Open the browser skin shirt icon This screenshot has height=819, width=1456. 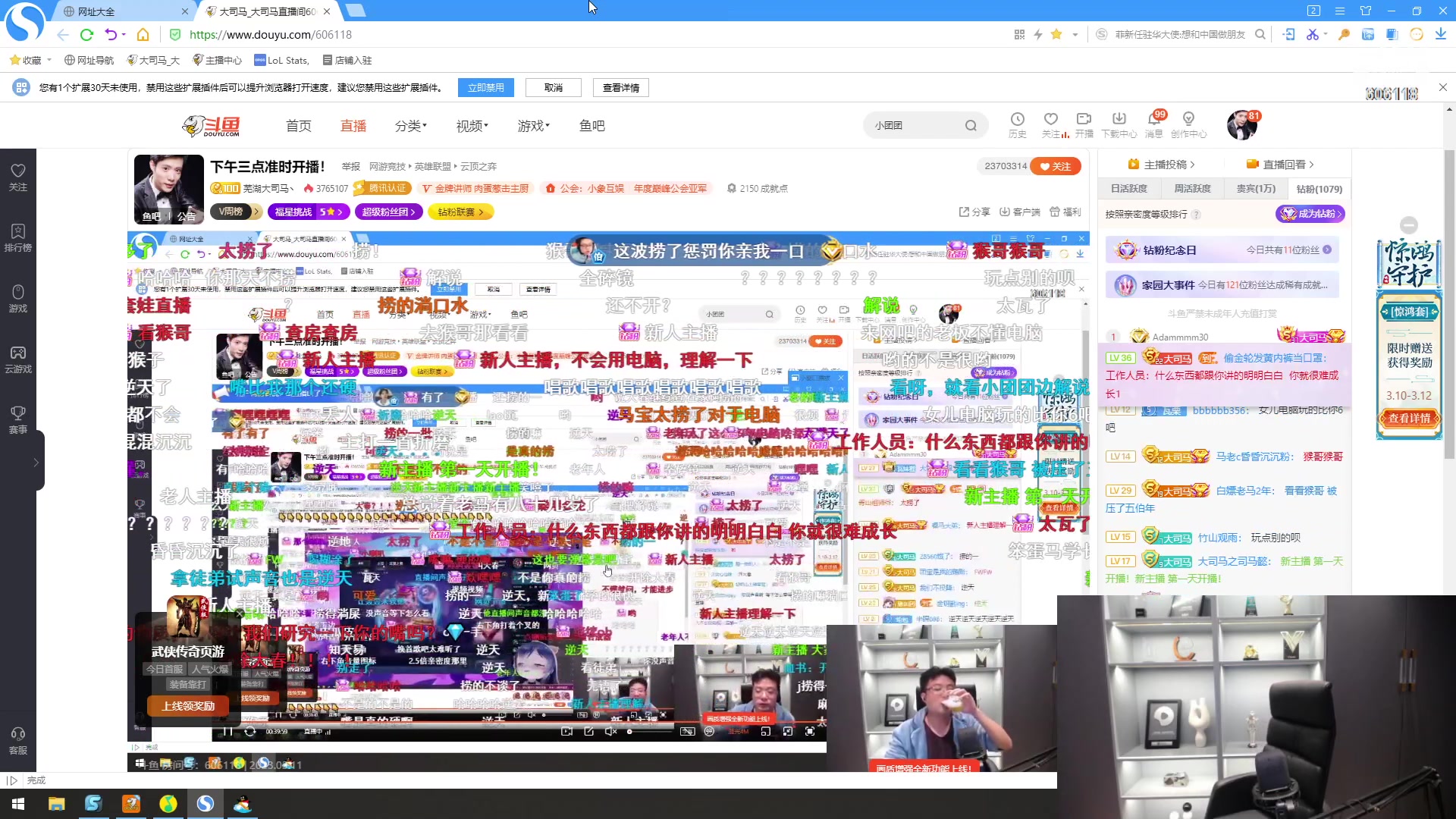[1366, 11]
